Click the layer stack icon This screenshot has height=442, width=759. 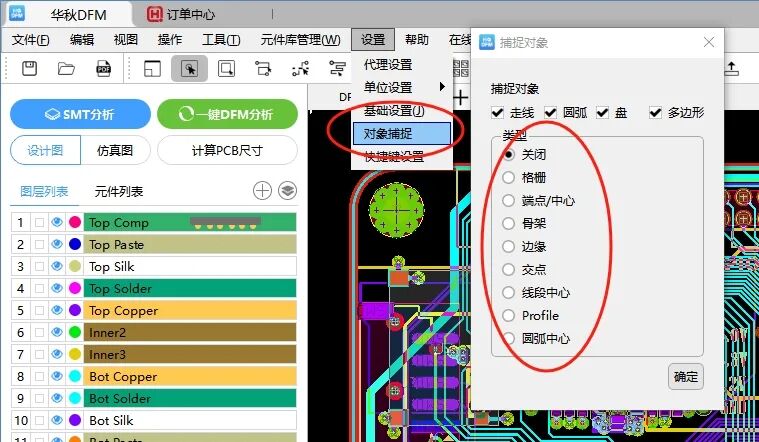288,191
